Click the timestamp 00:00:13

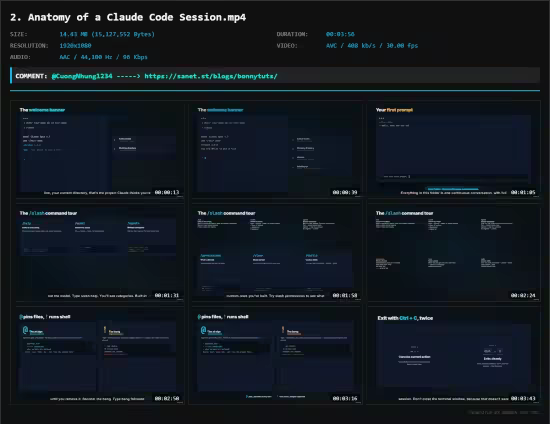167,192
